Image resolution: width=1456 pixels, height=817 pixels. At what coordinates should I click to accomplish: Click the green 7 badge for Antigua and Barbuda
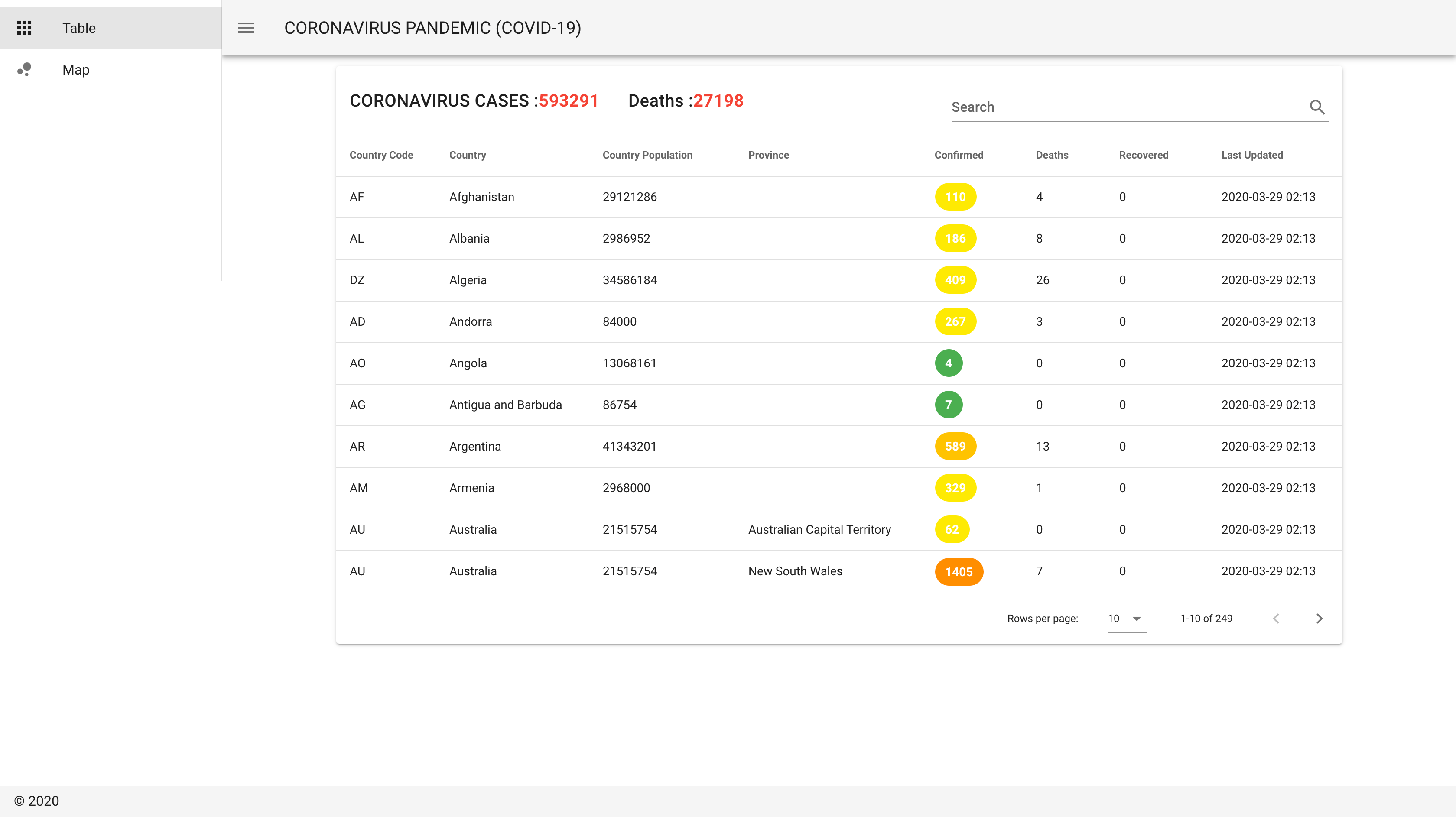[949, 405]
